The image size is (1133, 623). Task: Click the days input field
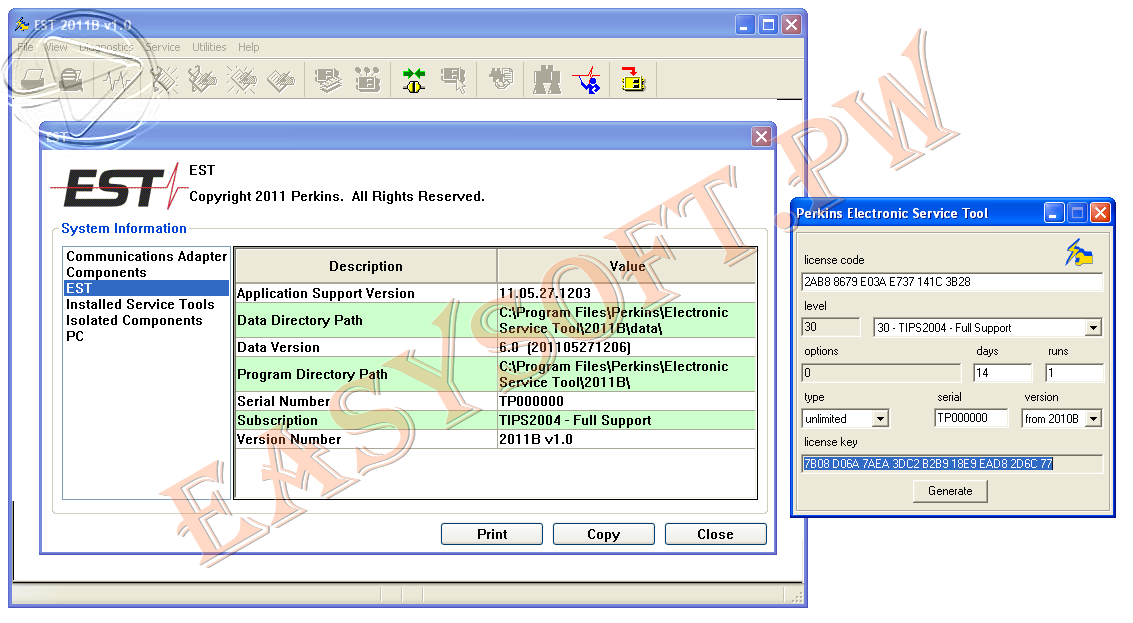coord(1003,373)
